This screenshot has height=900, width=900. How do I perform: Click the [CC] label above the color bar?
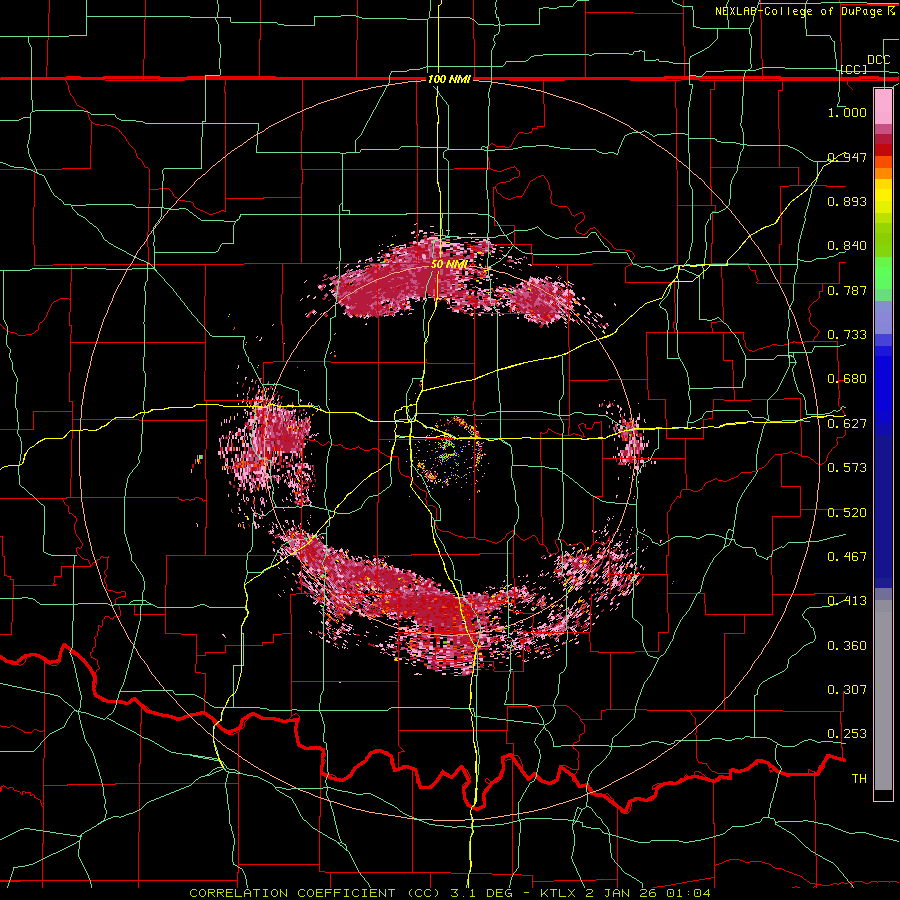[854, 69]
